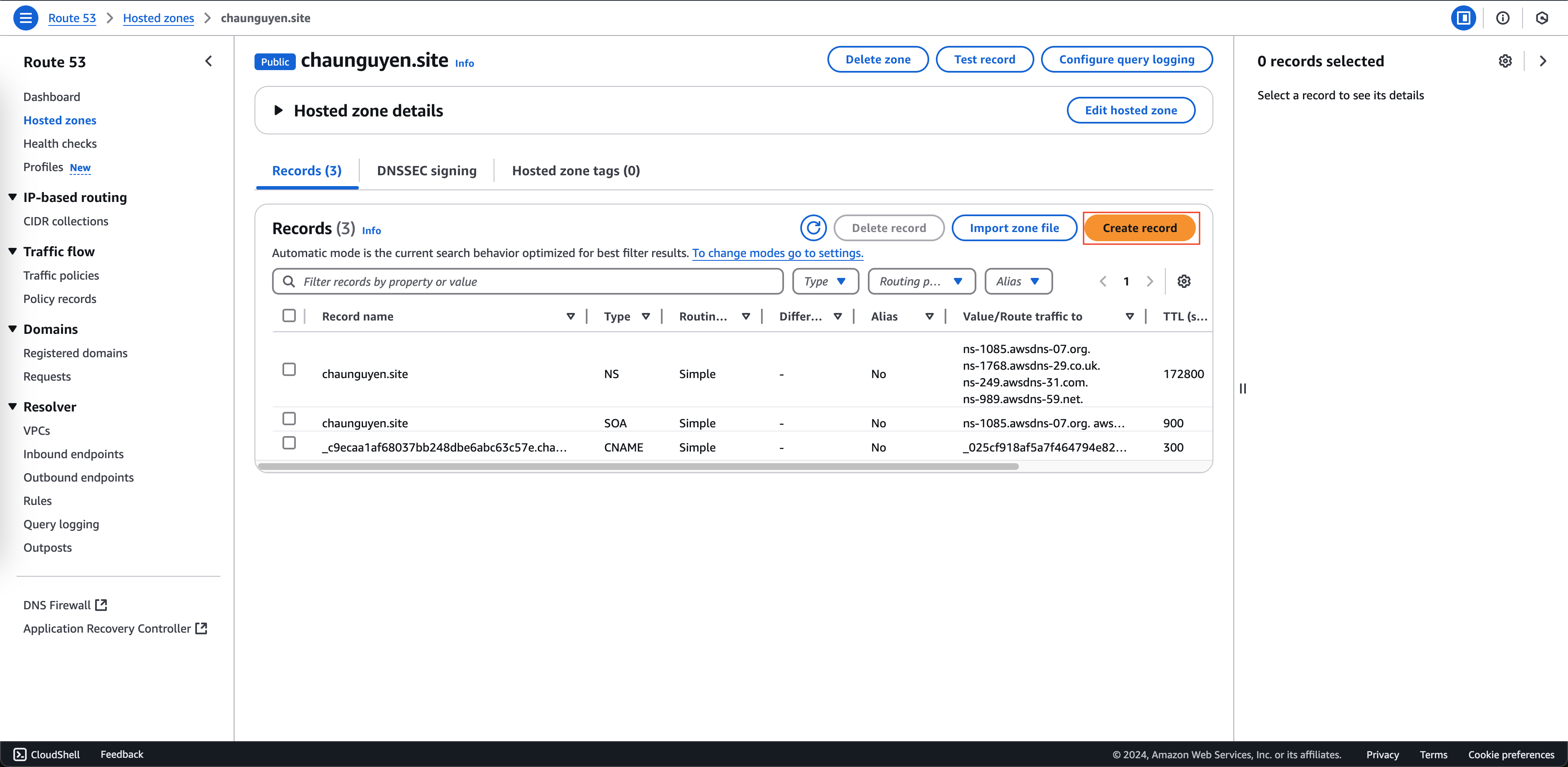Image resolution: width=1568 pixels, height=767 pixels.
Task: Click Delete record button
Action: coord(889,228)
